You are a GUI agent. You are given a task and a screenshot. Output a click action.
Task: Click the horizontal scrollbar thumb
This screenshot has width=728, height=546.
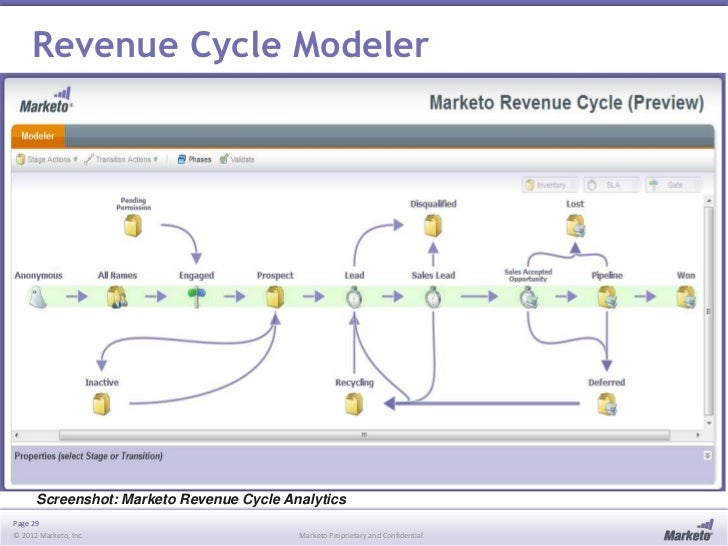pyautogui.click(x=364, y=435)
